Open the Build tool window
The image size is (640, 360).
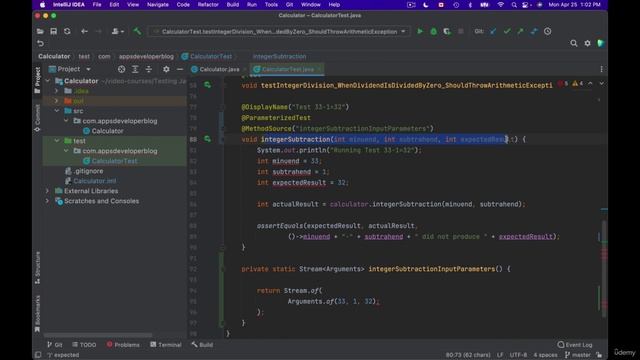coord(202,345)
